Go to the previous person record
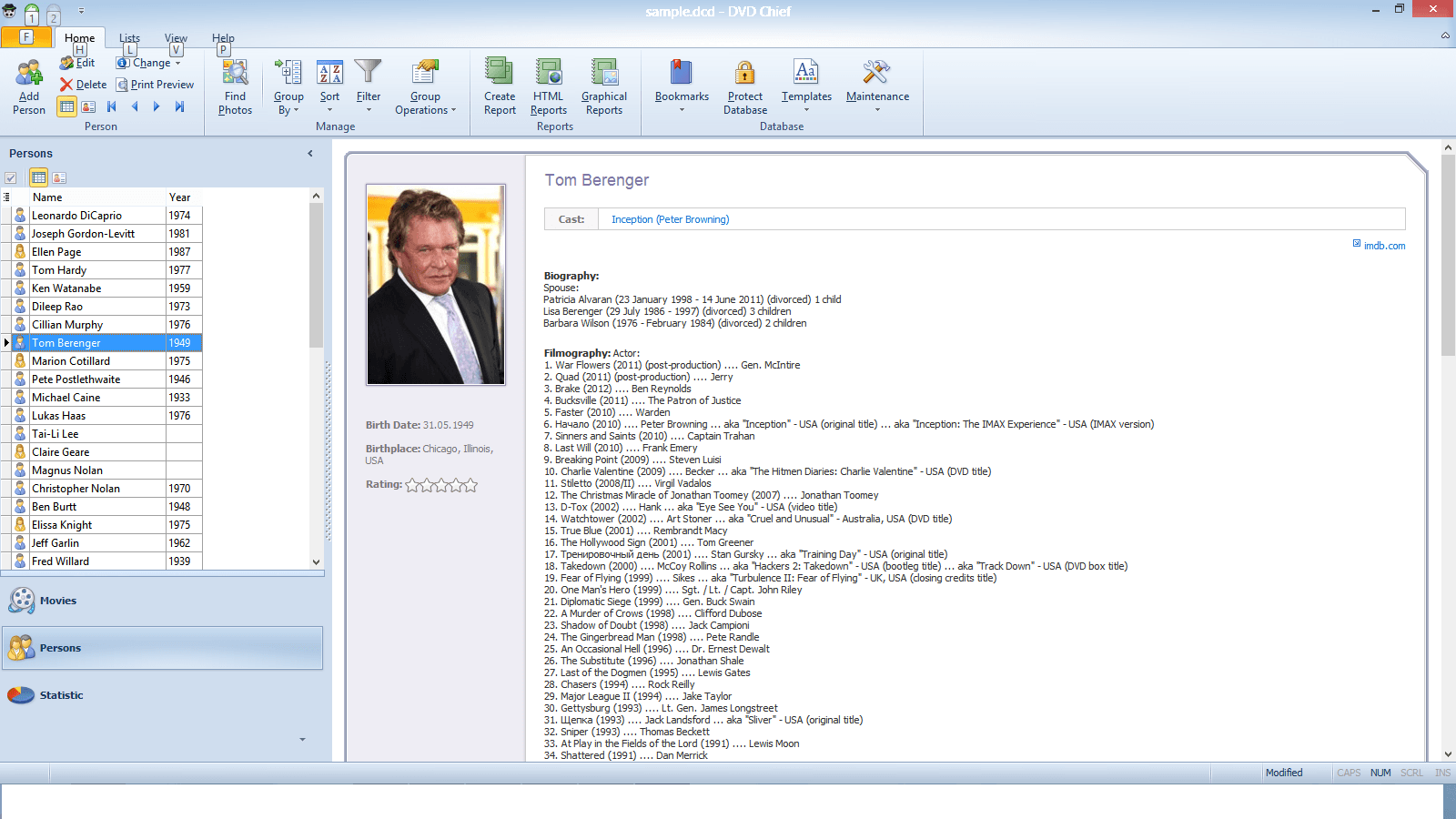Image resolution: width=1456 pixels, height=819 pixels. [135, 106]
